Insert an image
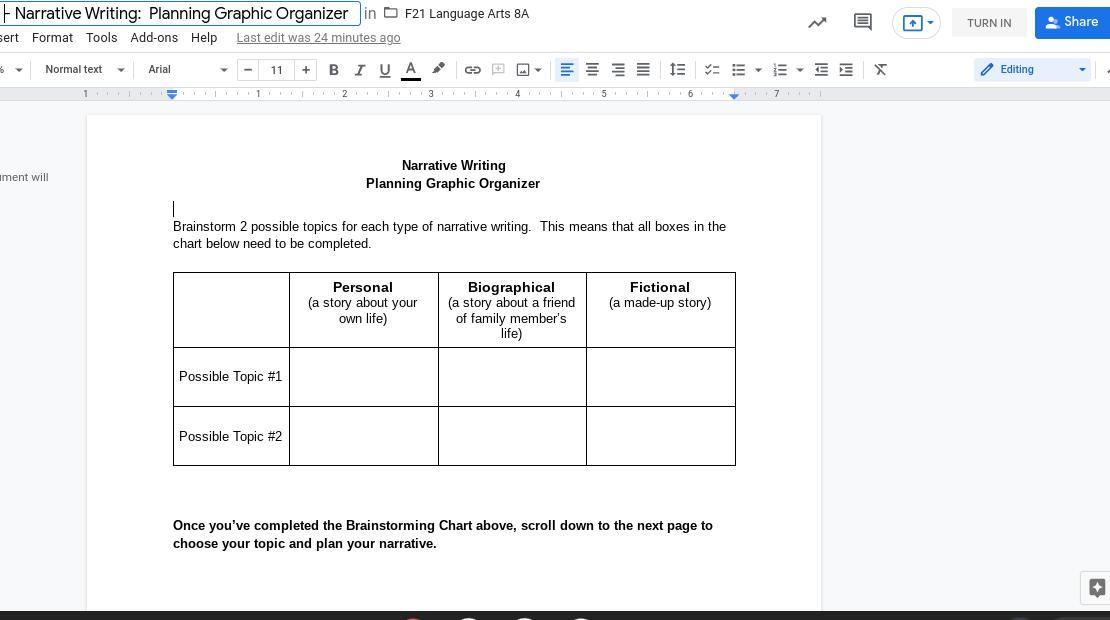The width and height of the screenshot is (1110, 620). pos(523,69)
